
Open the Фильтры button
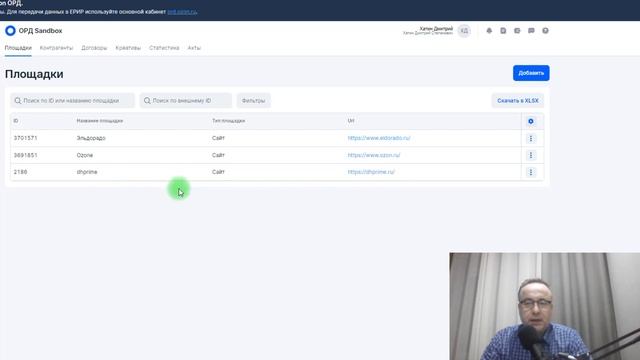(253, 100)
